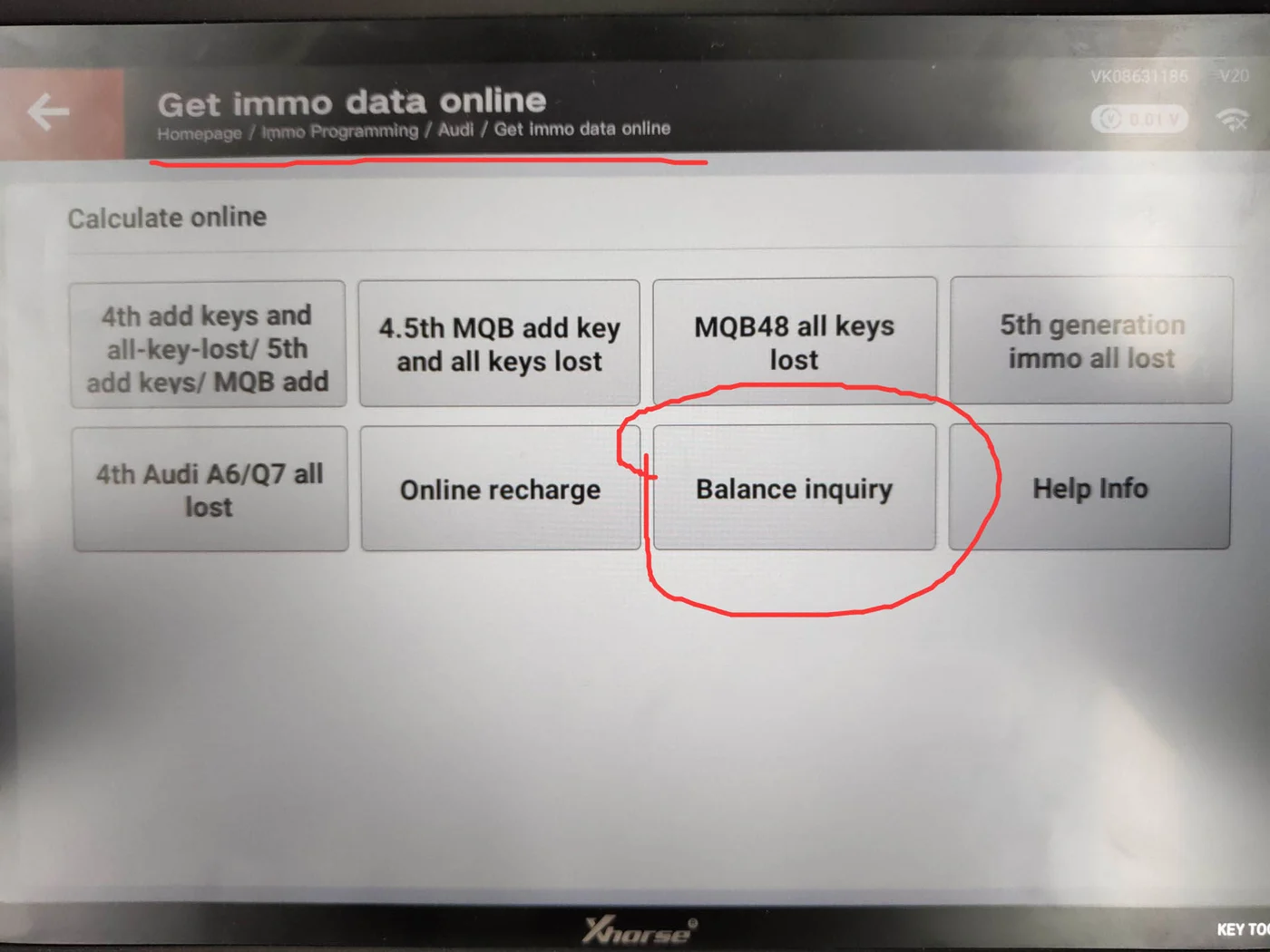Image resolution: width=1270 pixels, height=952 pixels.
Task: Open 5th generation immo all lost
Action: tap(1091, 340)
